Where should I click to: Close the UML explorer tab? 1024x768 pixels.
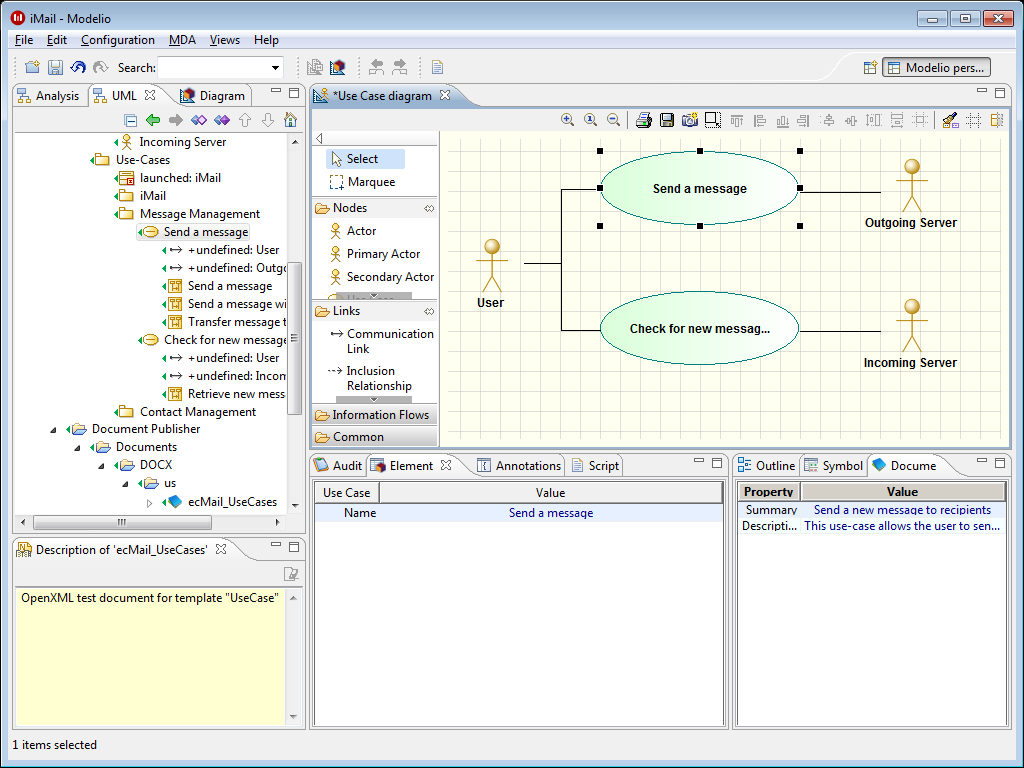tap(150, 95)
